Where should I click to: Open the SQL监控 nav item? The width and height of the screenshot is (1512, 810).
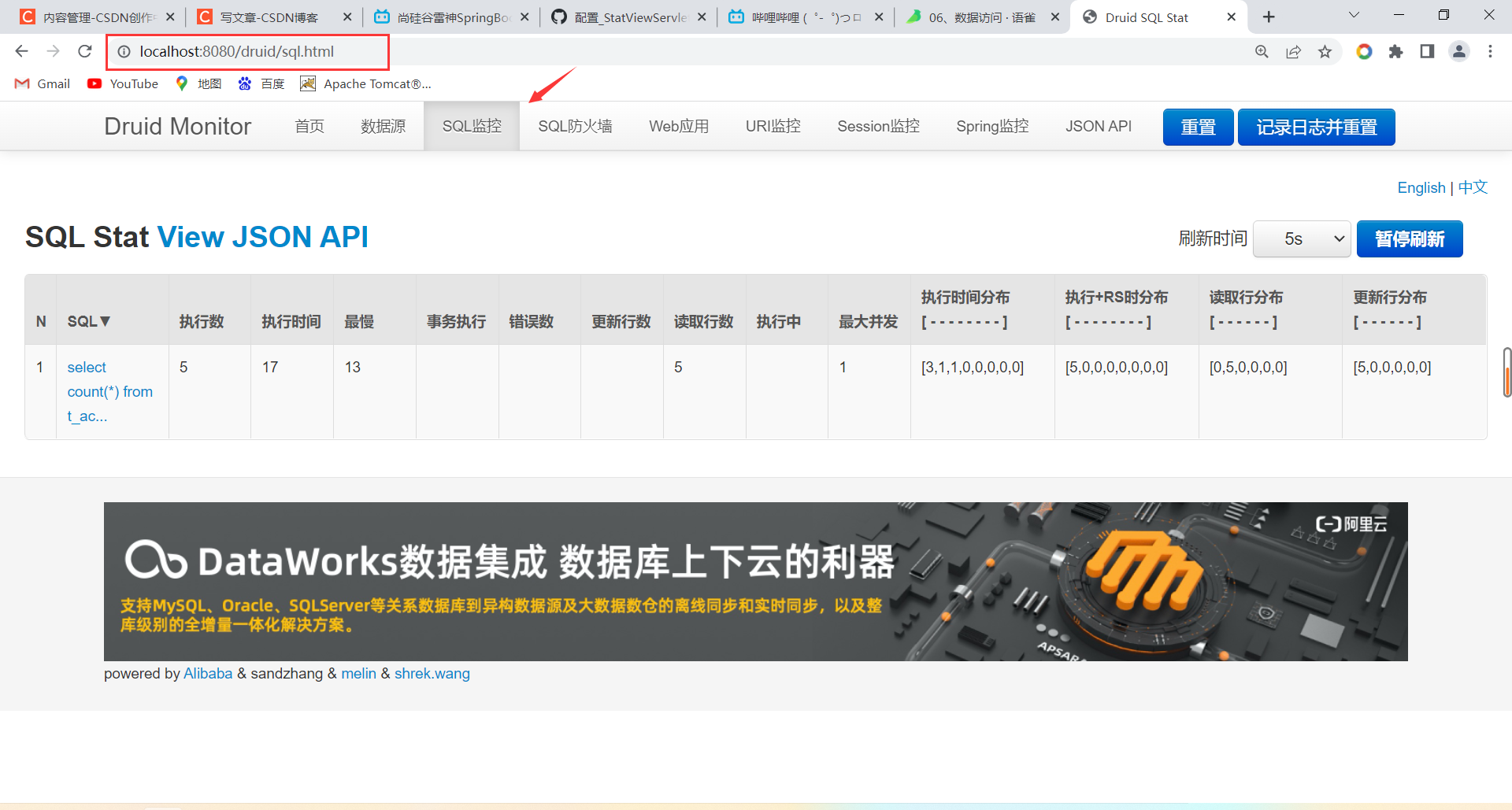pos(472,126)
